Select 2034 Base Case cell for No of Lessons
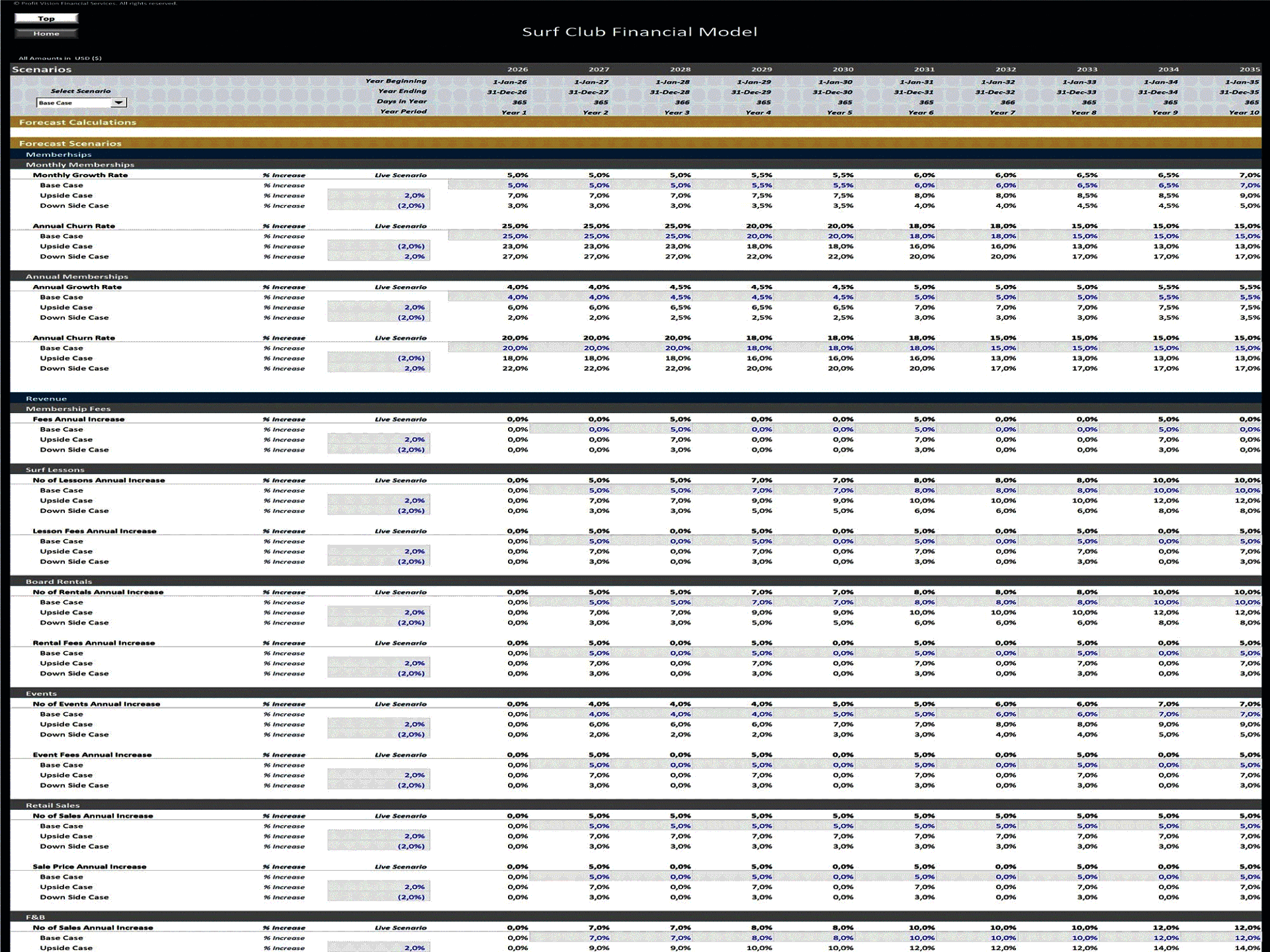Viewport: 1270px width, 952px height. coord(1140,491)
